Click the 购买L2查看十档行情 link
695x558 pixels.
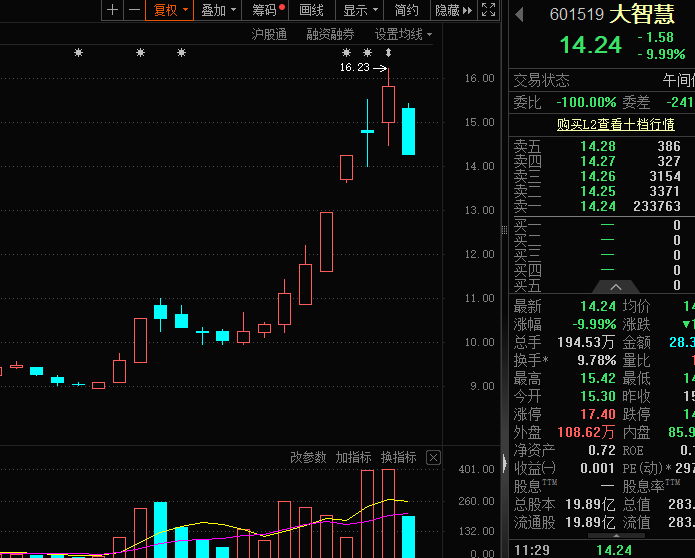(616, 125)
